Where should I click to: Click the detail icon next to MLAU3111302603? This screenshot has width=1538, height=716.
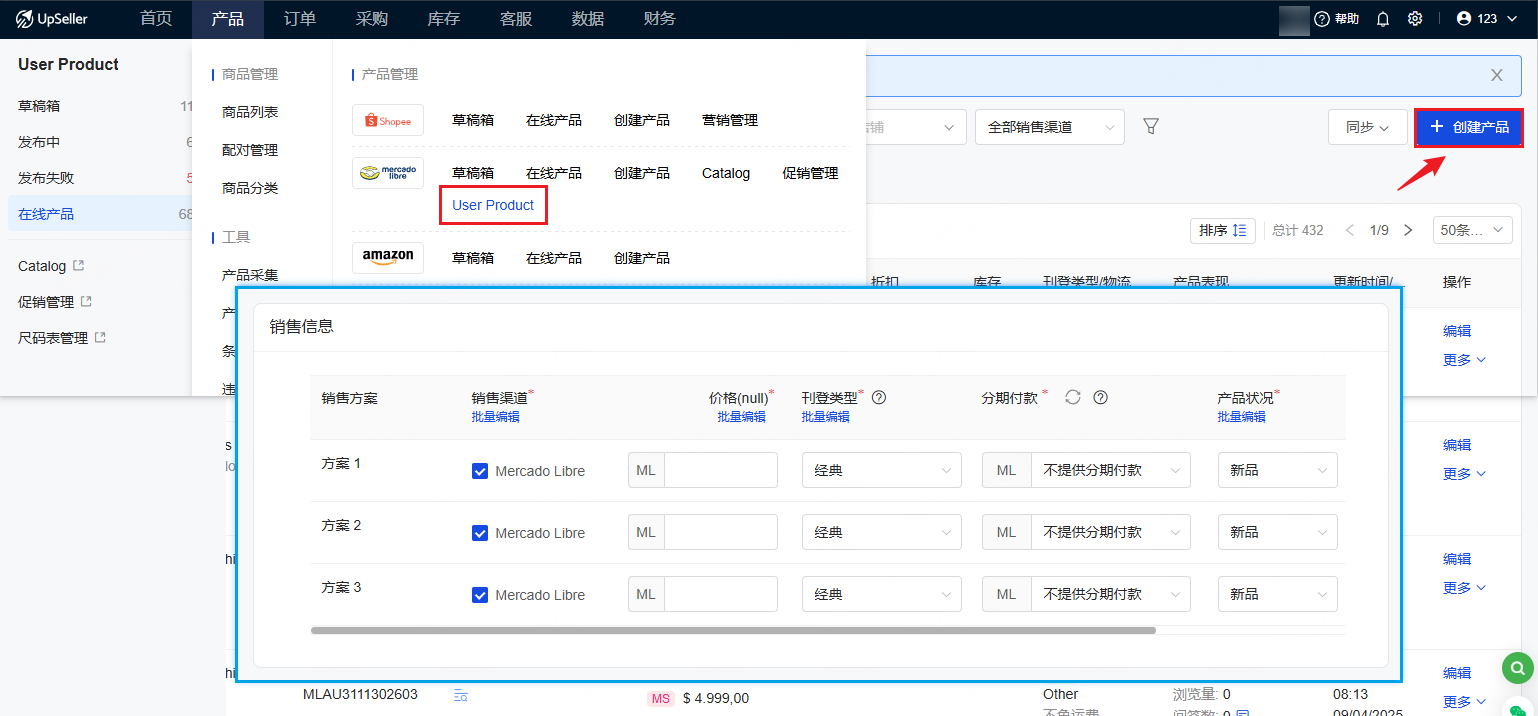[x=460, y=694]
